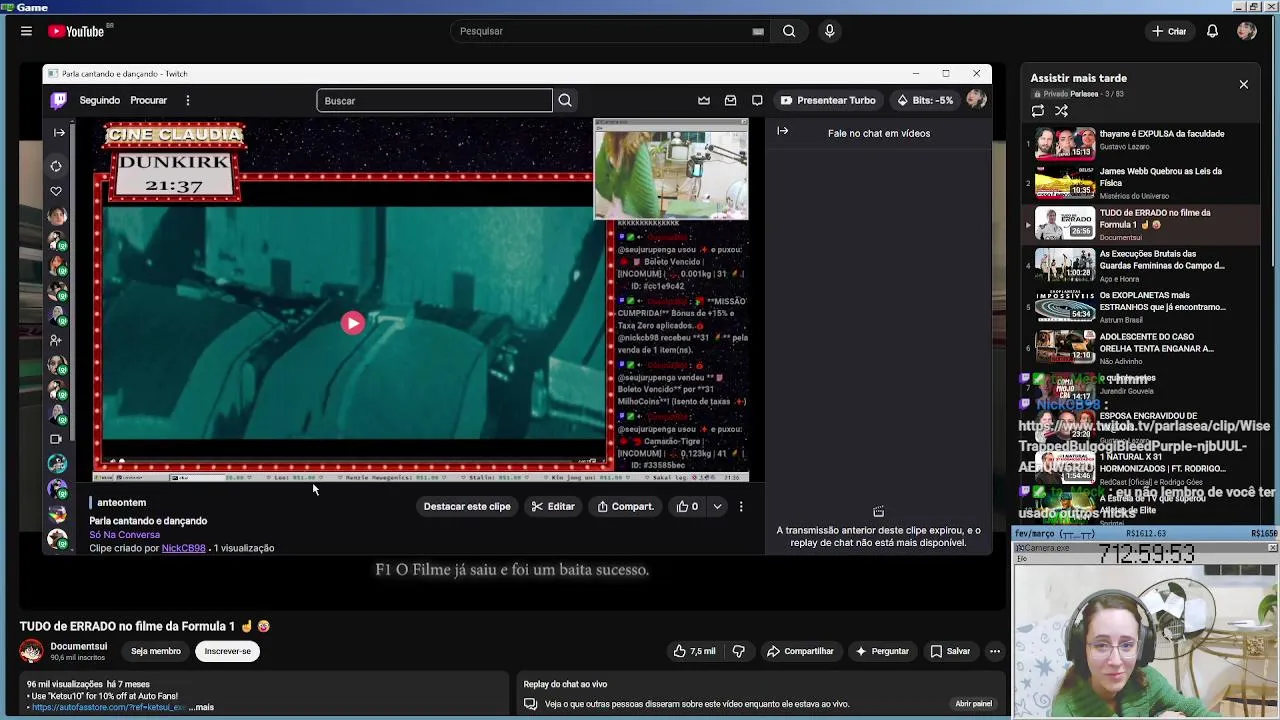This screenshot has width=1280, height=720.
Task: Save the video with Salvar
Action: click(950, 651)
